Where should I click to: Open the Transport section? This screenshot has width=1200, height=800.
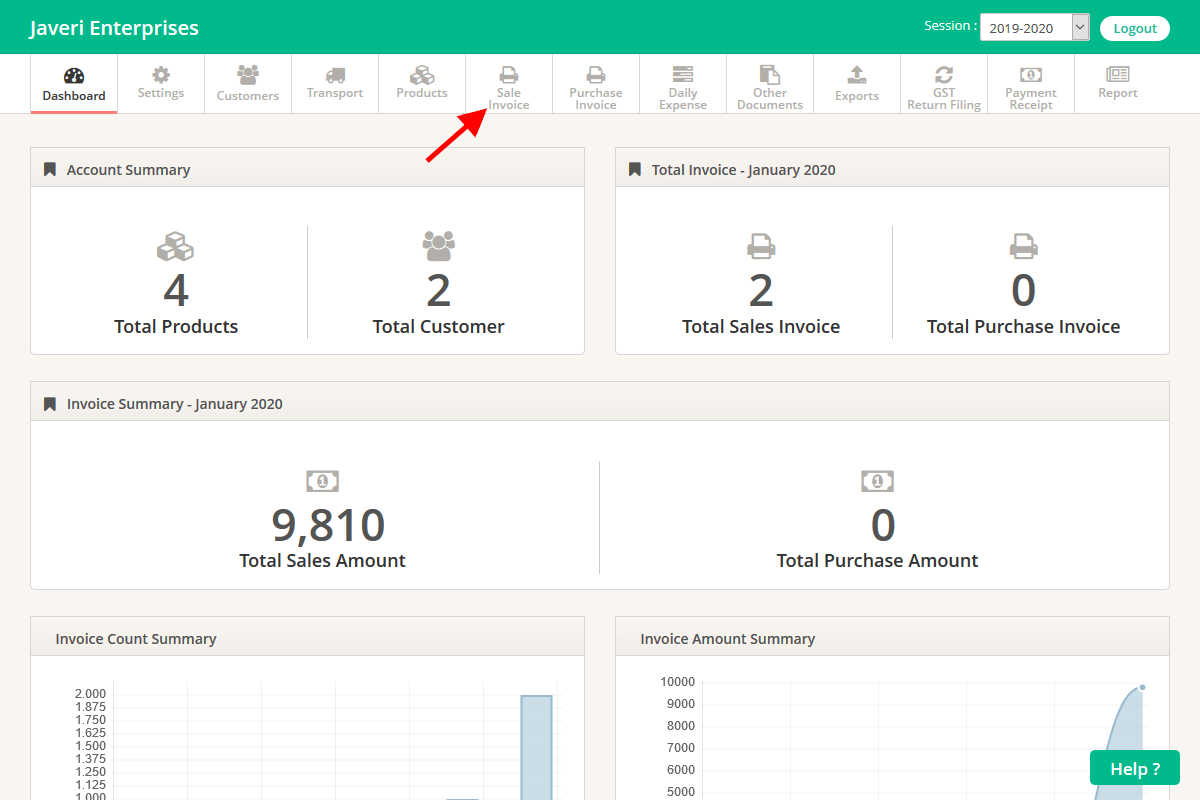click(x=334, y=84)
